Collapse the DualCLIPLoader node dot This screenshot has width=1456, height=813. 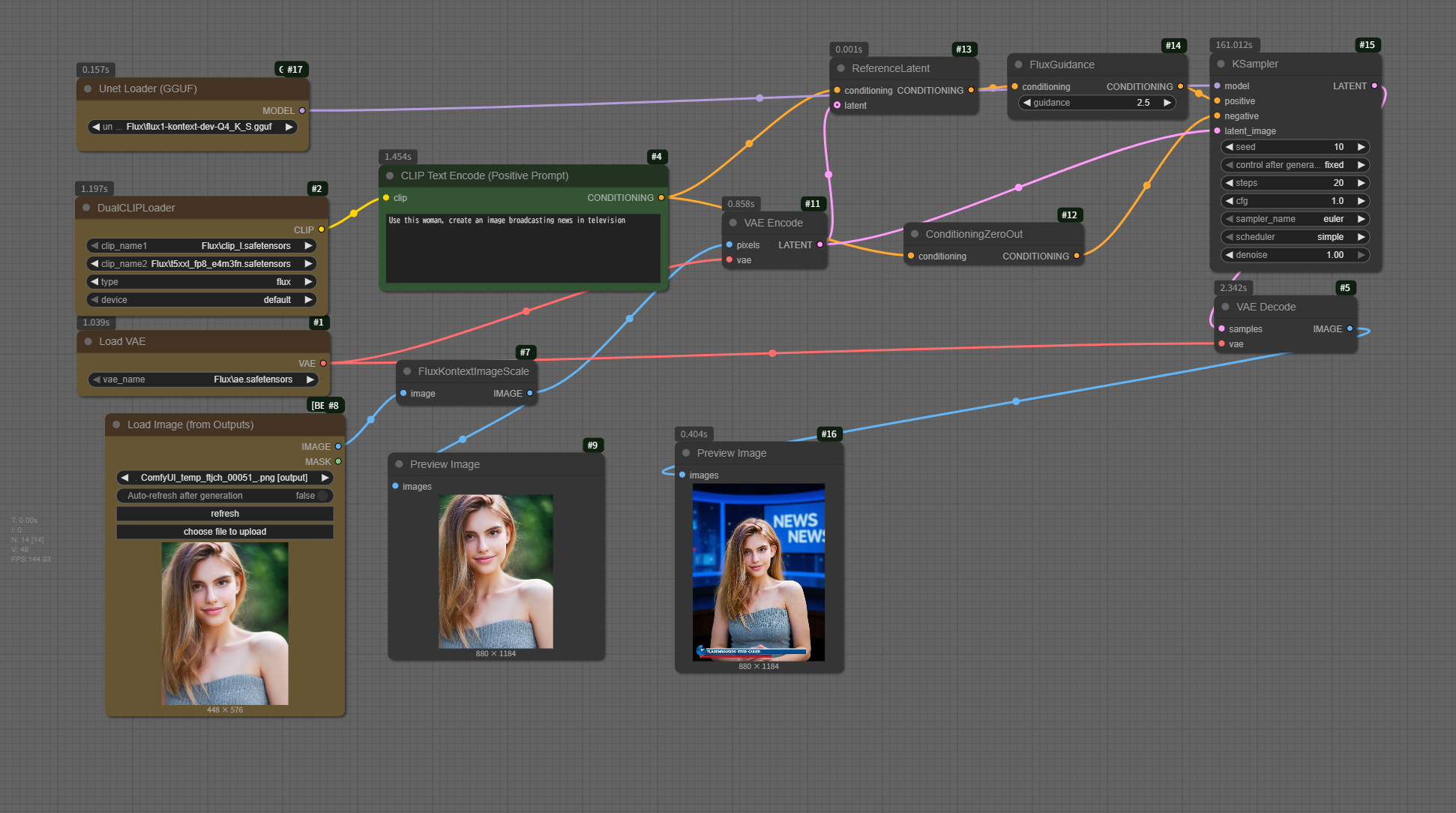(x=86, y=208)
